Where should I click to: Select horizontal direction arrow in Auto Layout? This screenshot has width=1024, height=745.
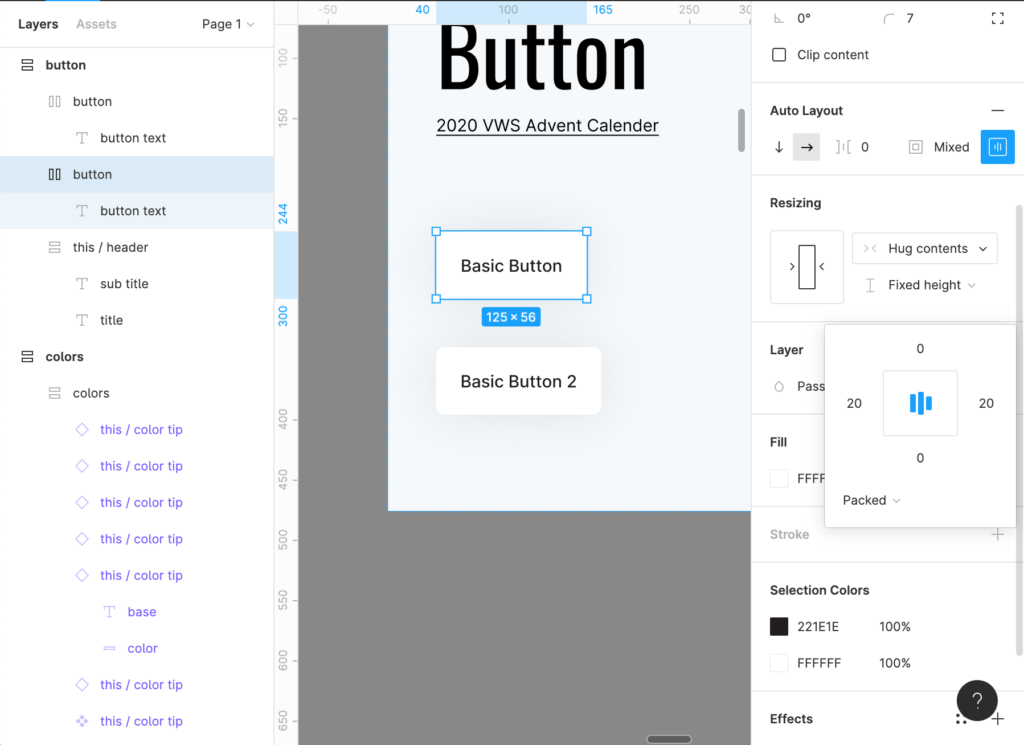click(x=806, y=147)
